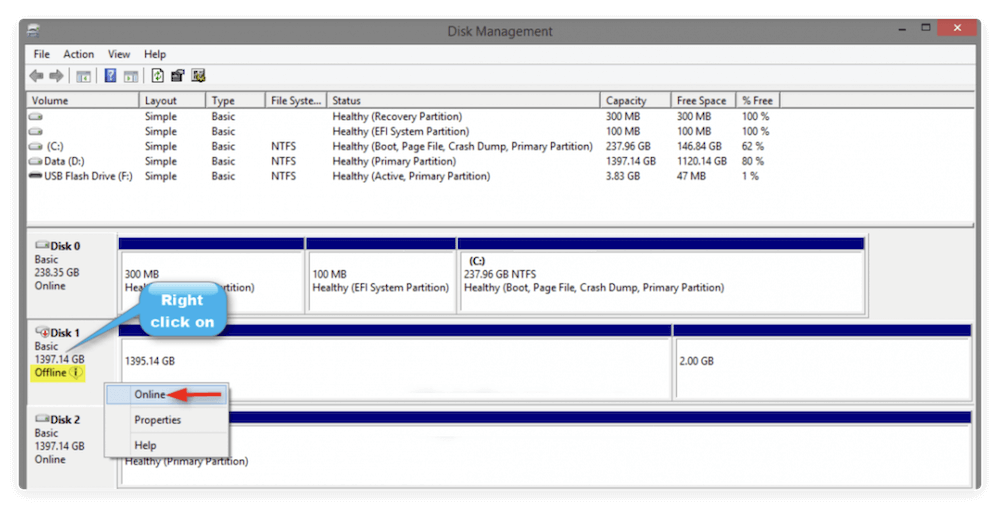Image resolution: width=1000 pixels, height=508 pixels.
Task: Click the Forward arrow toolbar icon
Action: pos(57,76)
